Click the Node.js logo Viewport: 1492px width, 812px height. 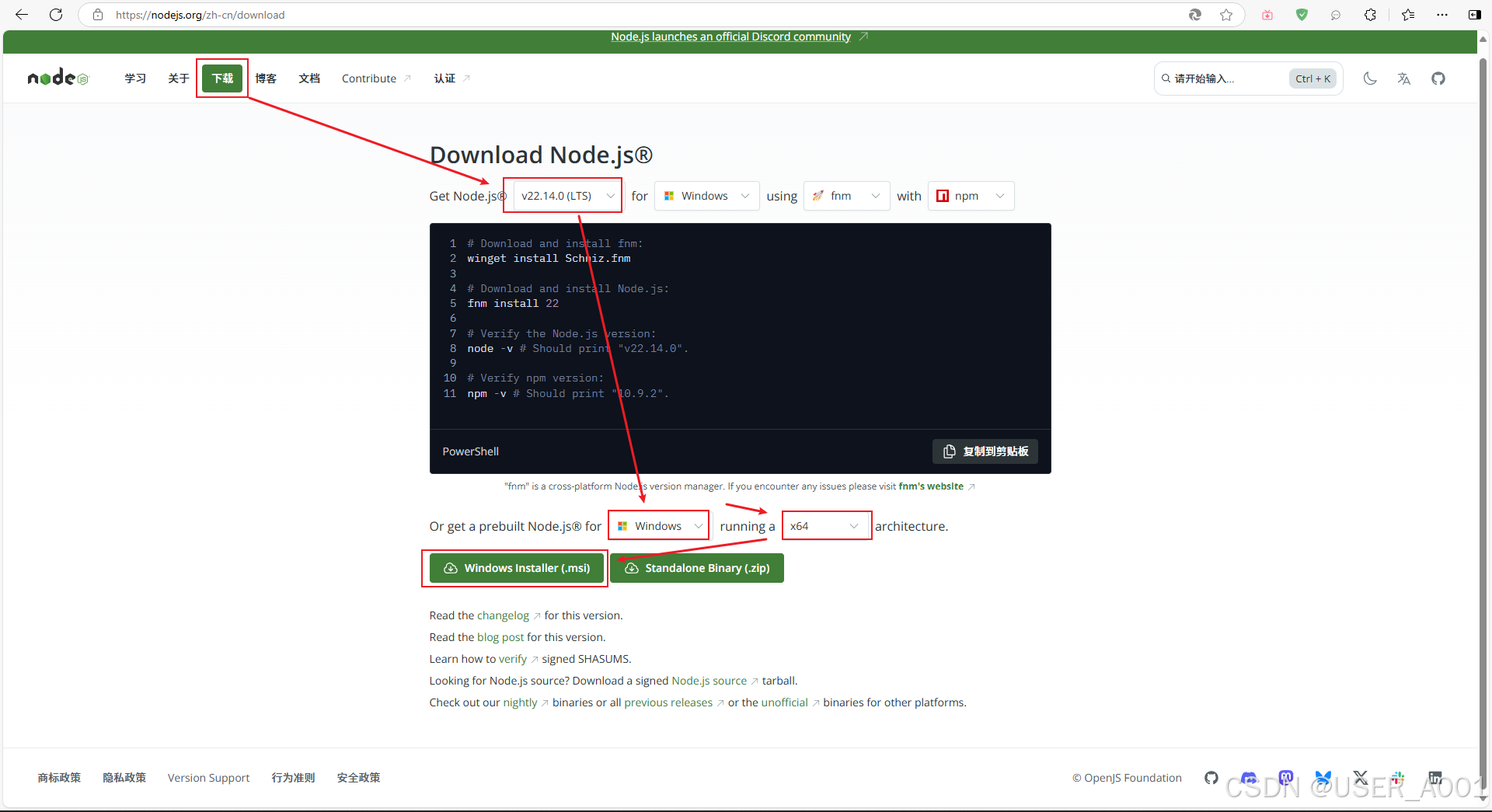point(57,77)
